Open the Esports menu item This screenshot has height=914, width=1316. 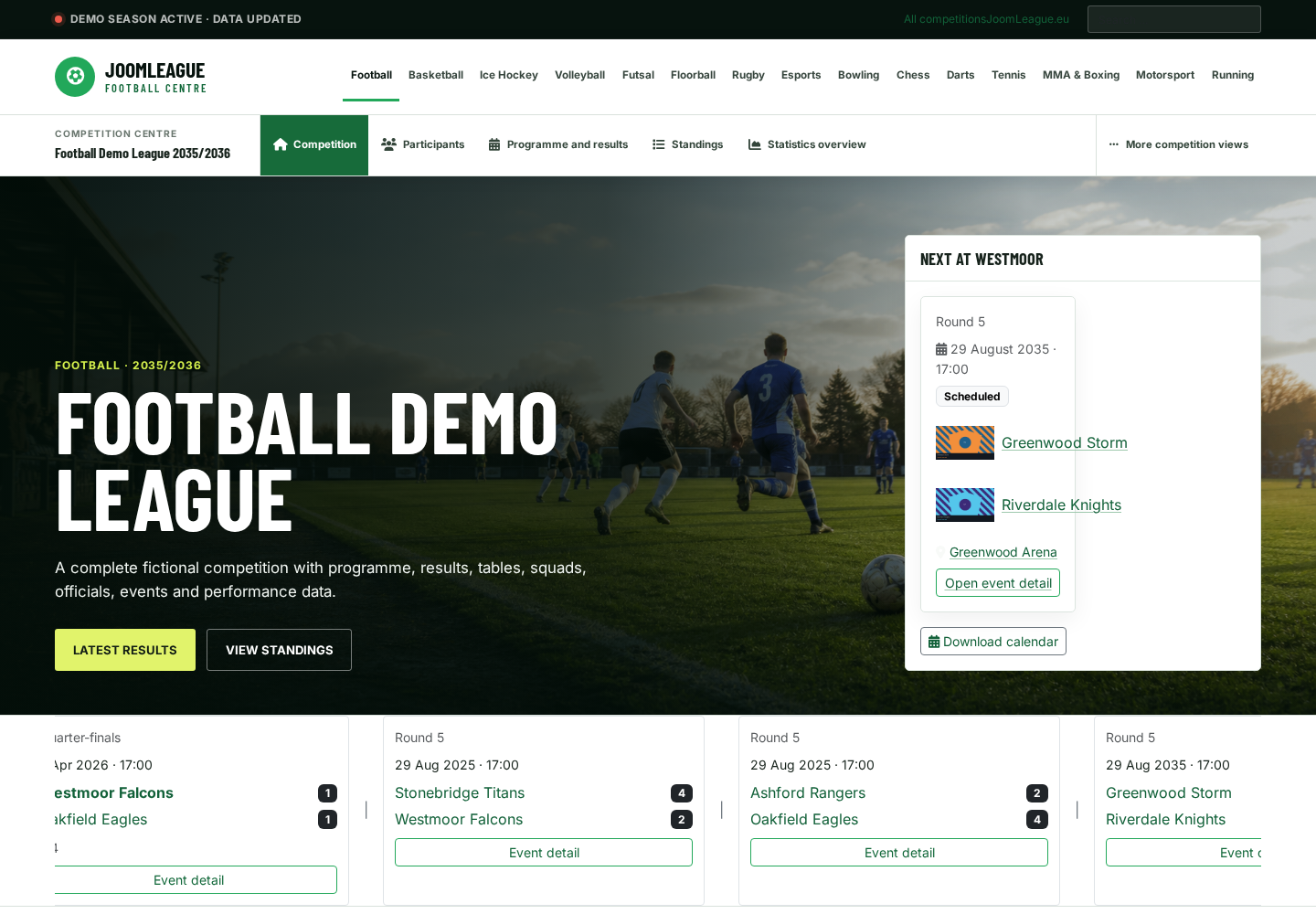click(x=801, y=75)
